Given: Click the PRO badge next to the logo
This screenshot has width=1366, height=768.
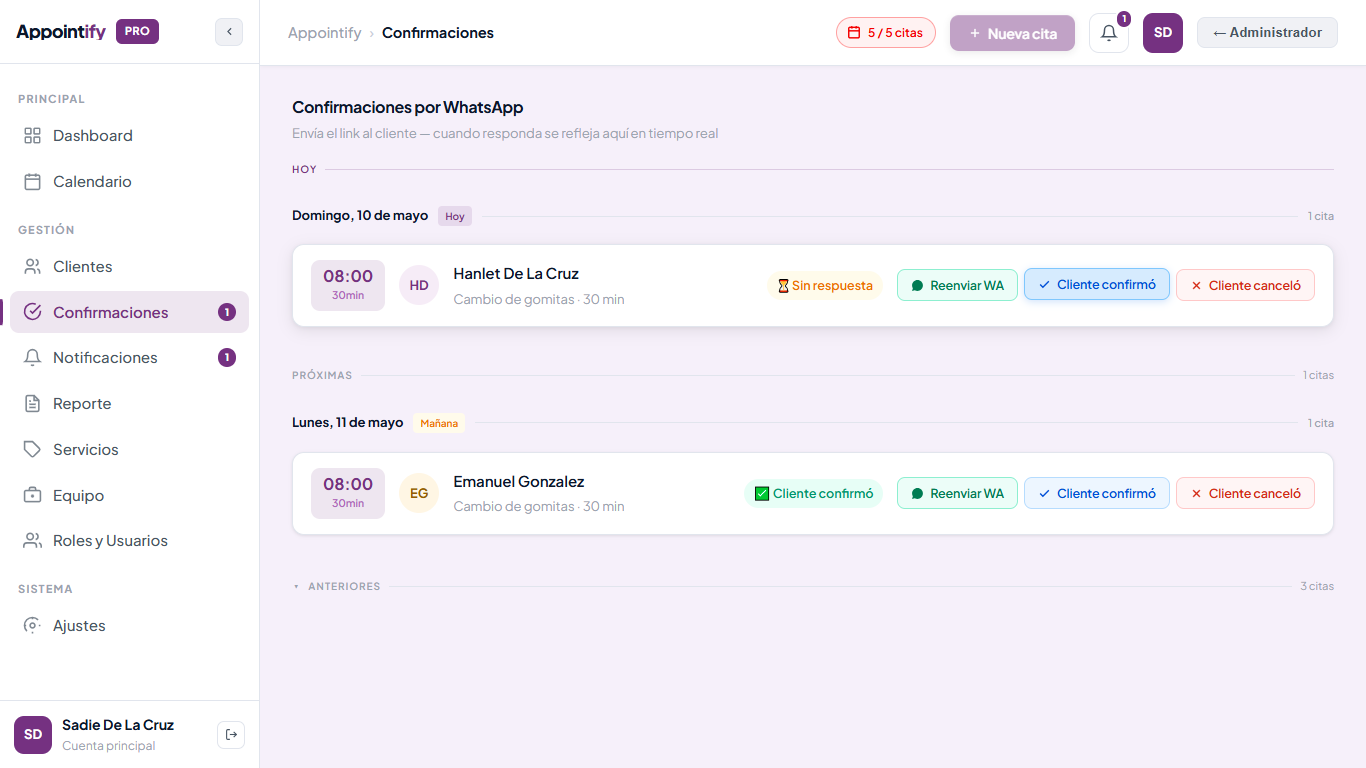Looking at the screenshot, I should point(137,32).
